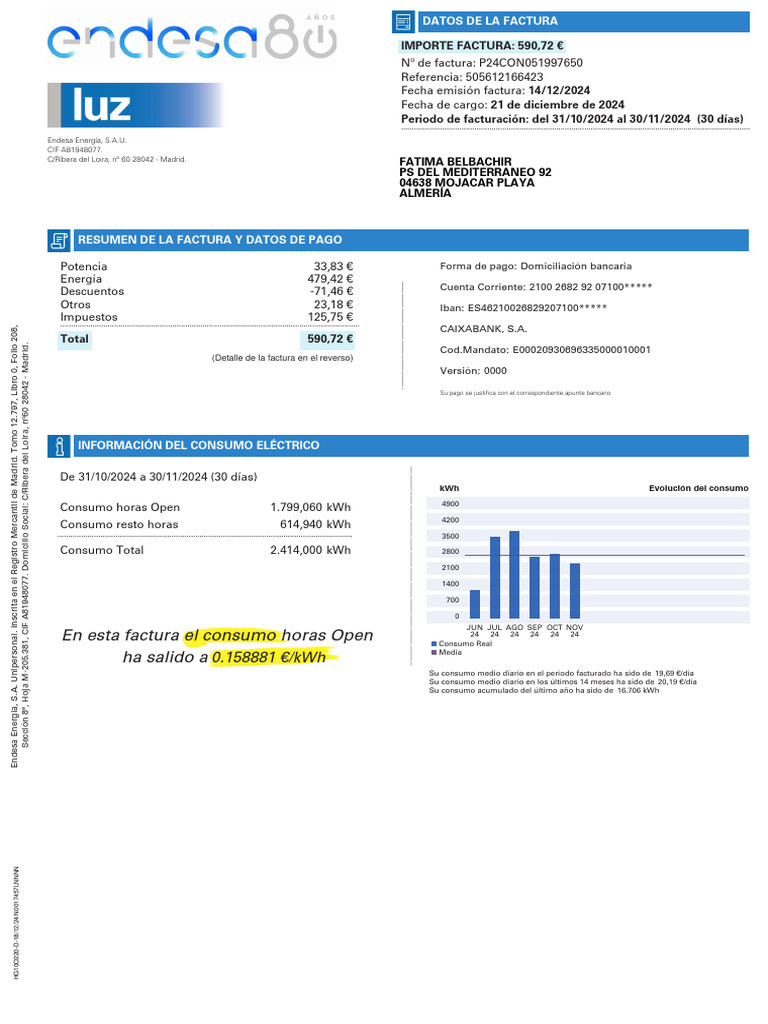Select 'IMPORTE FACTURA: 590,72 €' line

(482, 46)
